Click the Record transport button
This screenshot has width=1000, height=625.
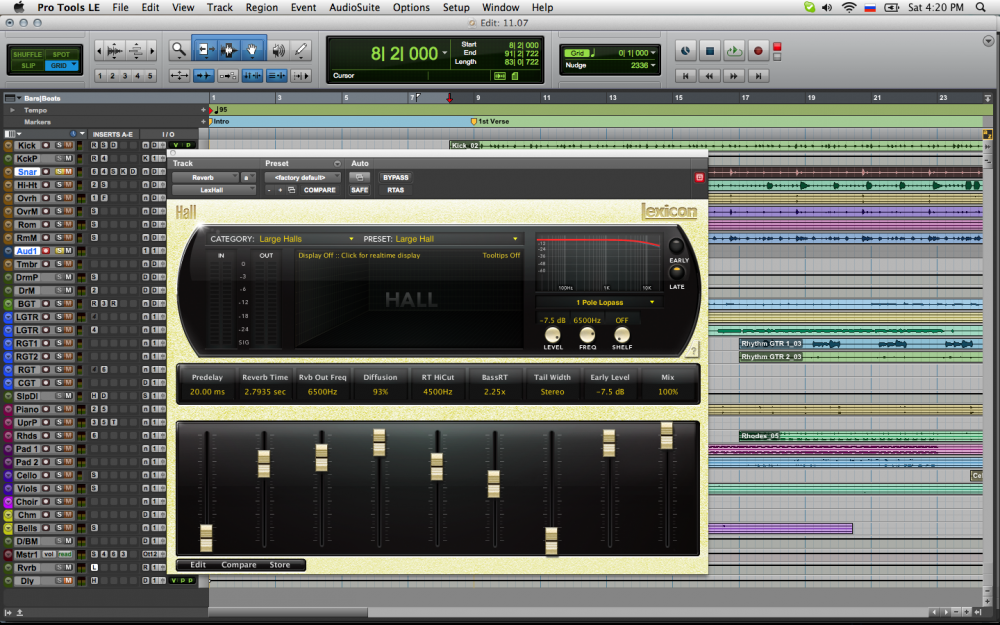[758, 51]
